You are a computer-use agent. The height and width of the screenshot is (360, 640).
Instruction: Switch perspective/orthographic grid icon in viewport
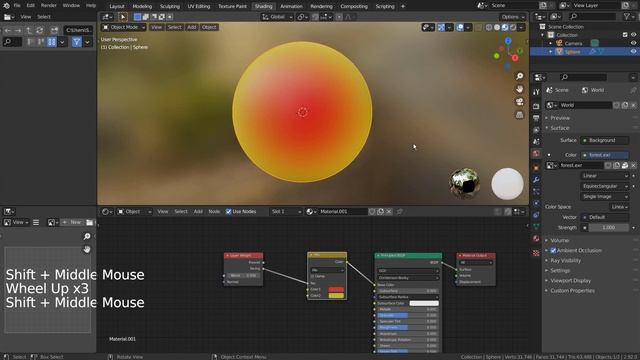click(519, 115)
